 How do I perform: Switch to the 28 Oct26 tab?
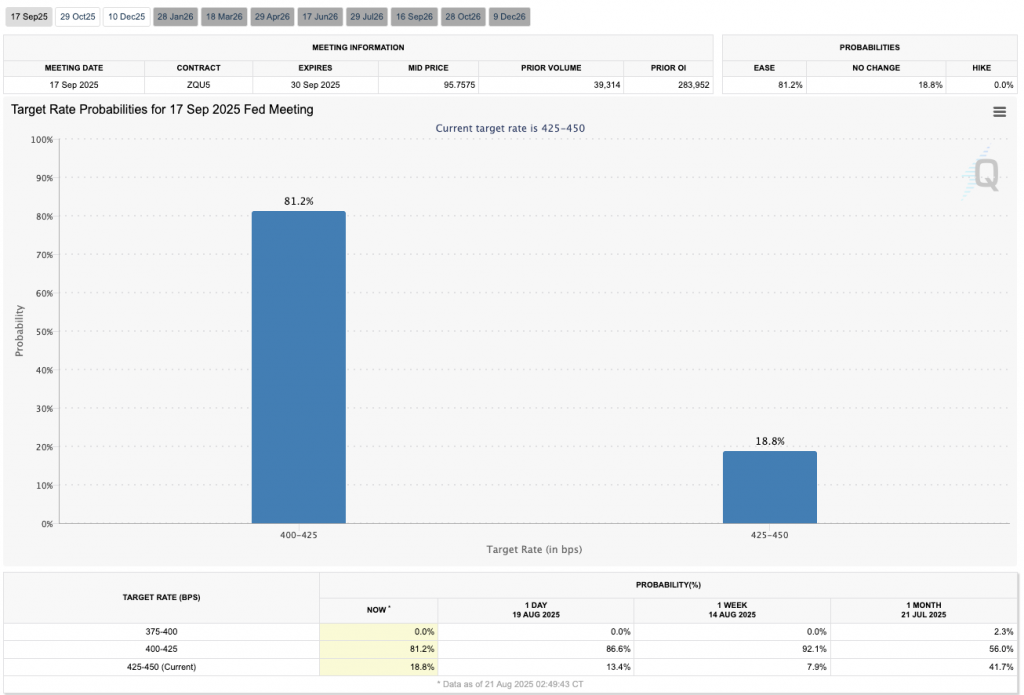coord(463,16)
